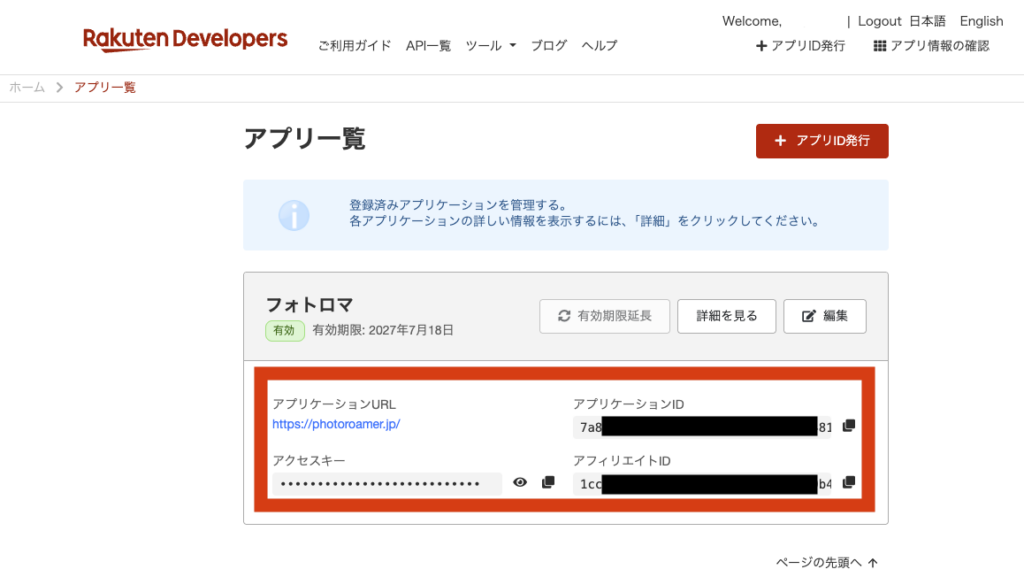Click header アプリID発行 plus link
The width and height of the screenshot is (1024, 577).
(800, 46)
